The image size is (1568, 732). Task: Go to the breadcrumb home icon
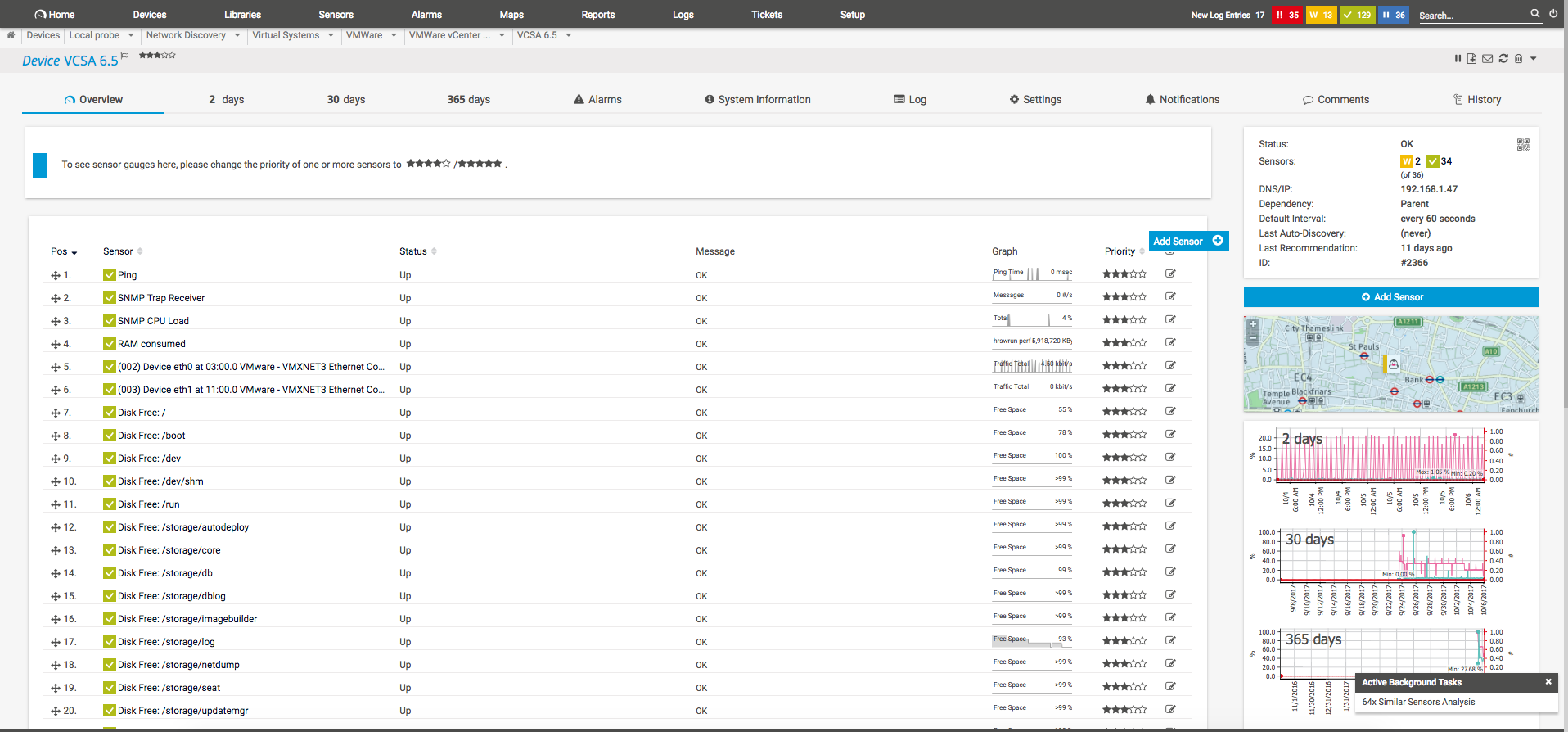11,35
